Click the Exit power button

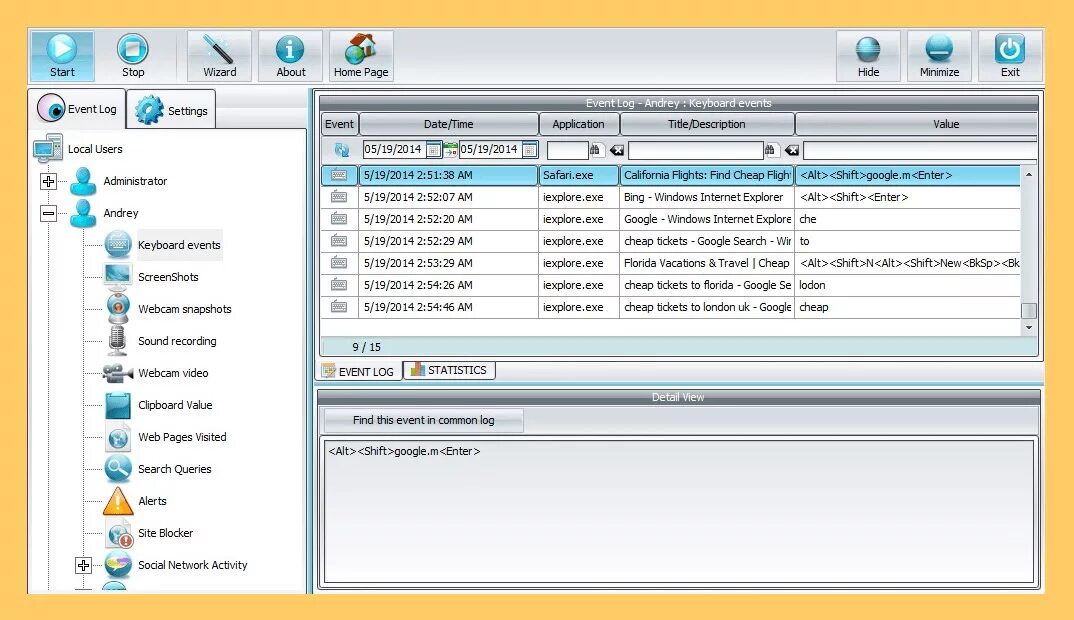(1010, 56)
